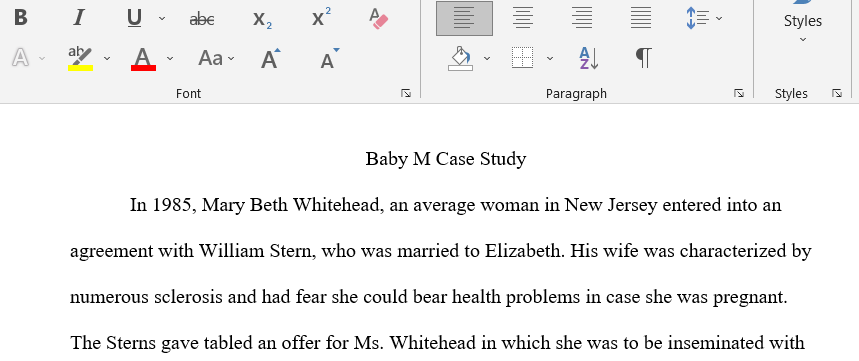The height and width of the screenshot is (361, 859).
Task: Toggle Subscript formatting
Action: point(262,19)
